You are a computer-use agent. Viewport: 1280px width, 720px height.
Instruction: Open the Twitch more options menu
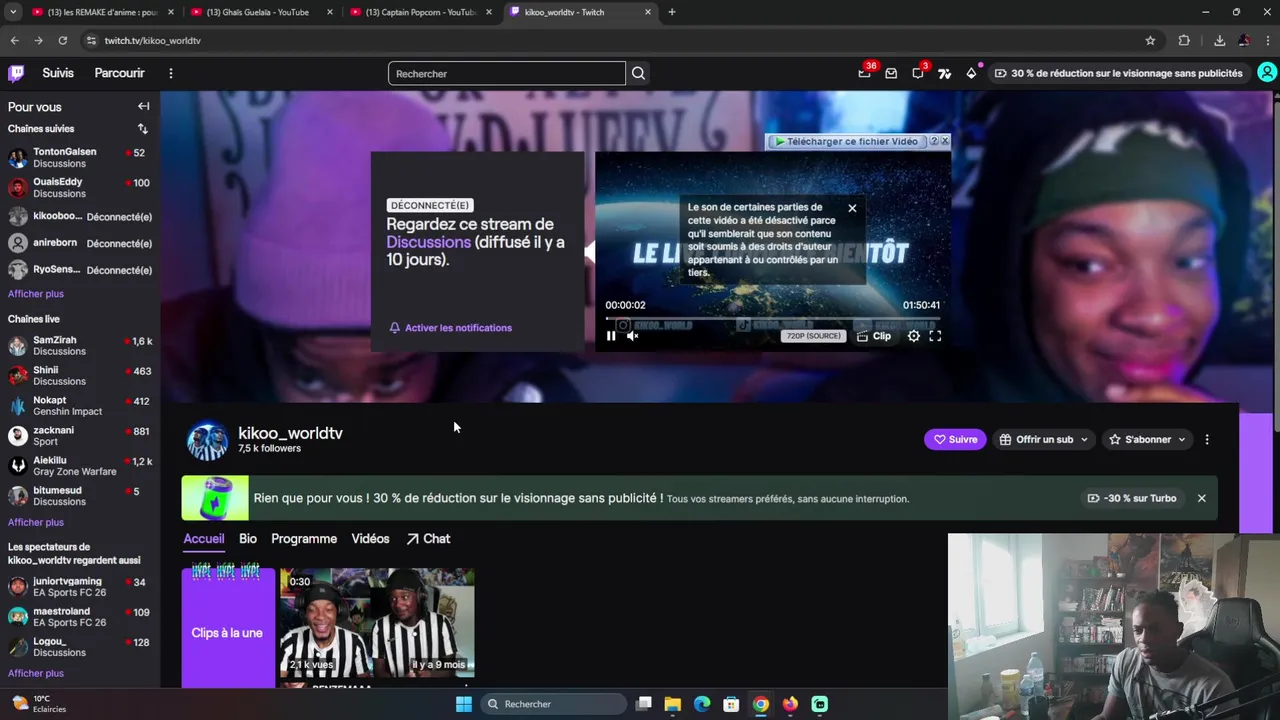[x=171, y=73]
